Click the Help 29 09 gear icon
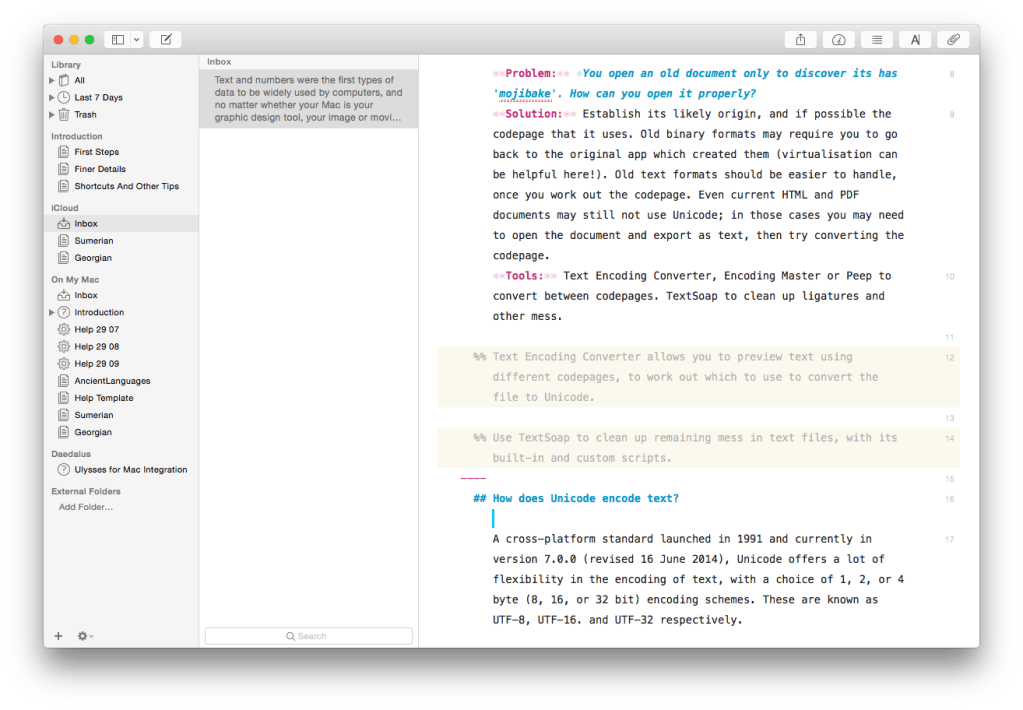Viewport: 1023px width, 710px height. point(63,363)
